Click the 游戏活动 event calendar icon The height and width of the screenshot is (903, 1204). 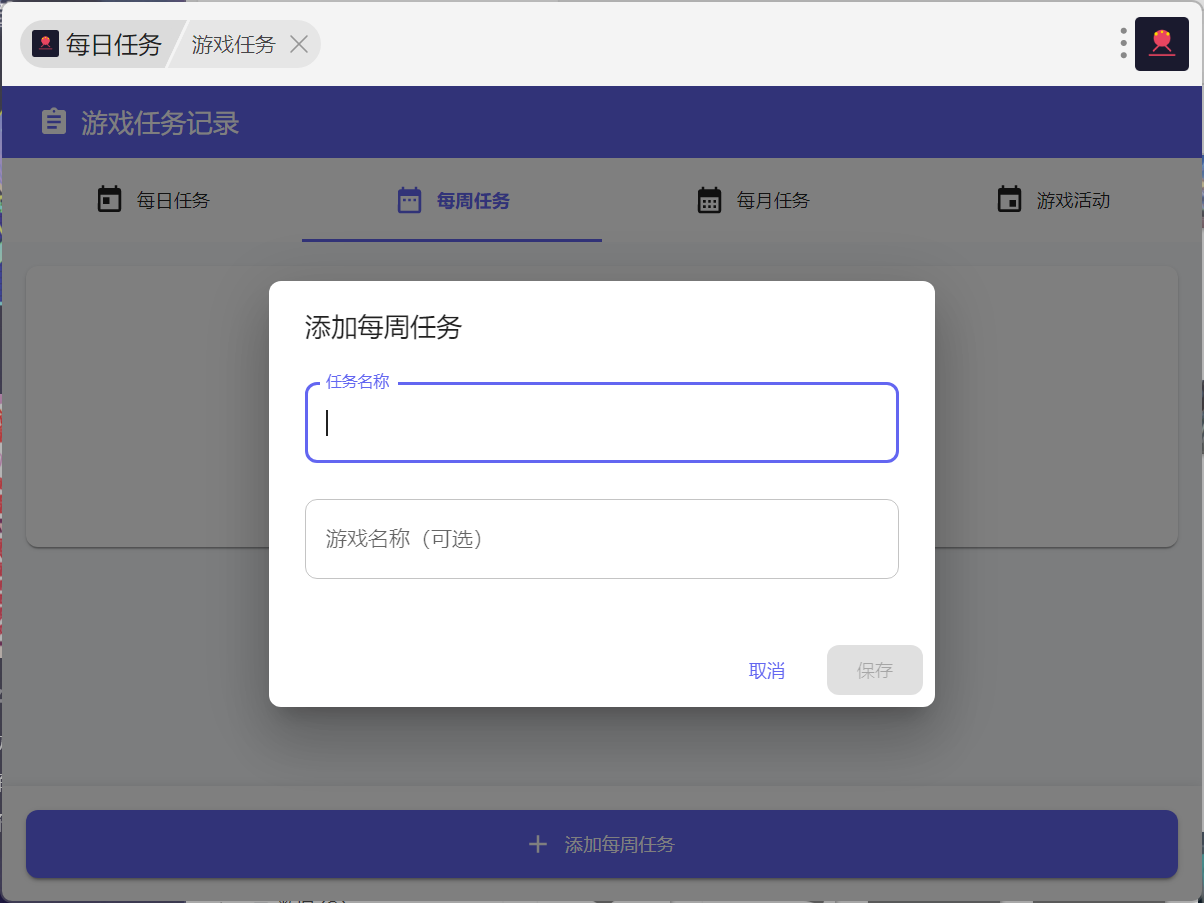tap(1009, 199)
